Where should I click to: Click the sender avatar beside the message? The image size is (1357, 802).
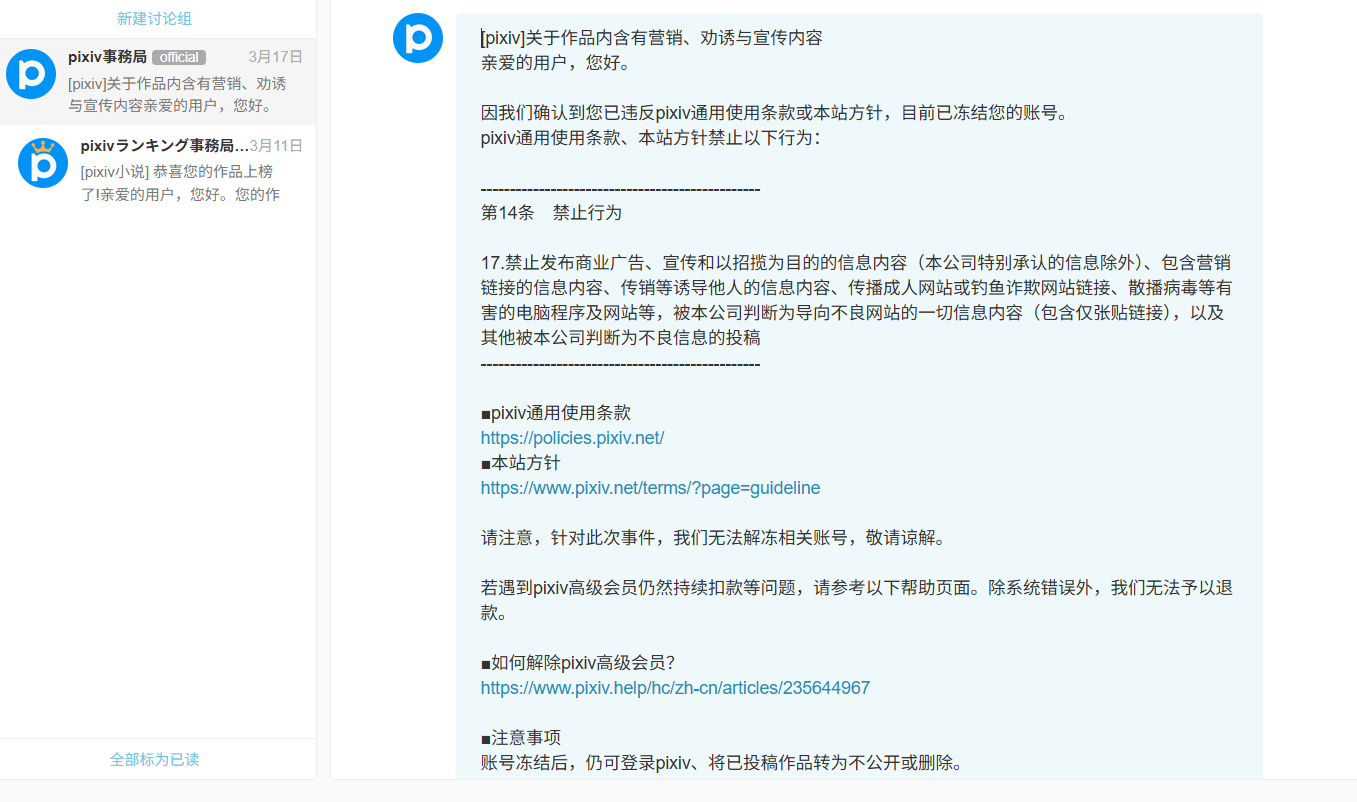pyautogui.click(x=418, y=38)
